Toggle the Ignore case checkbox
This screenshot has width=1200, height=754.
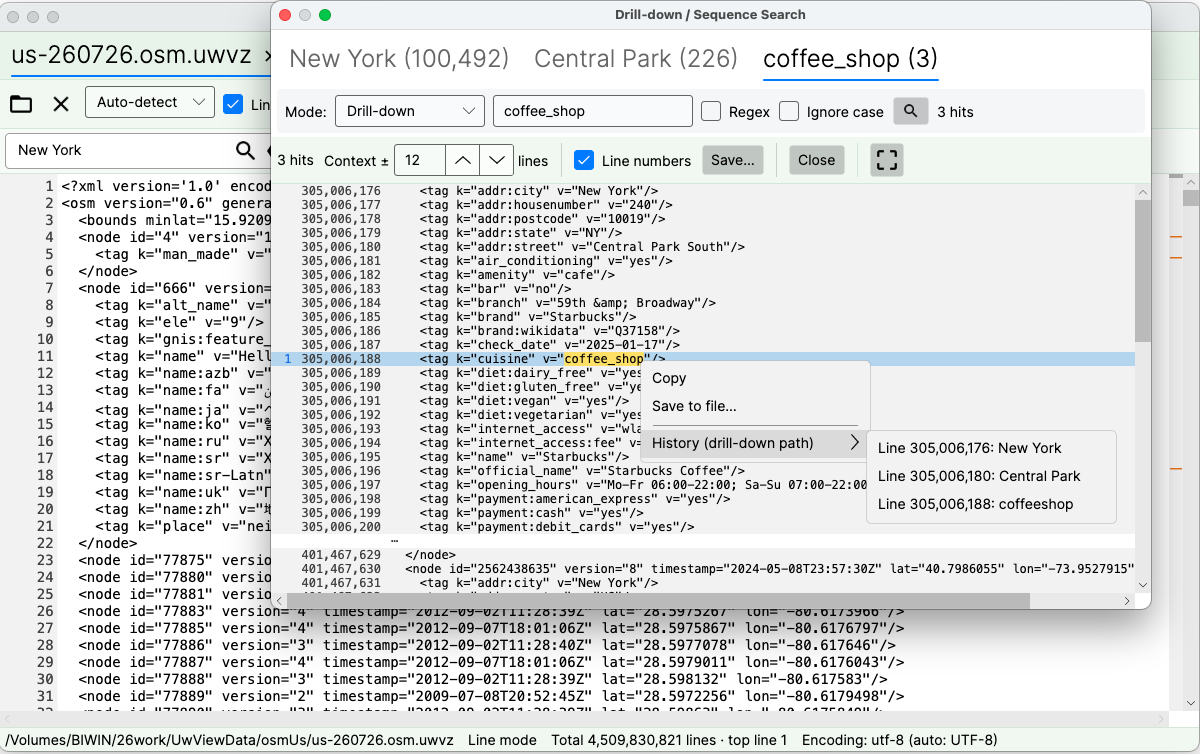pyautogui.click(x=789, y=111)
